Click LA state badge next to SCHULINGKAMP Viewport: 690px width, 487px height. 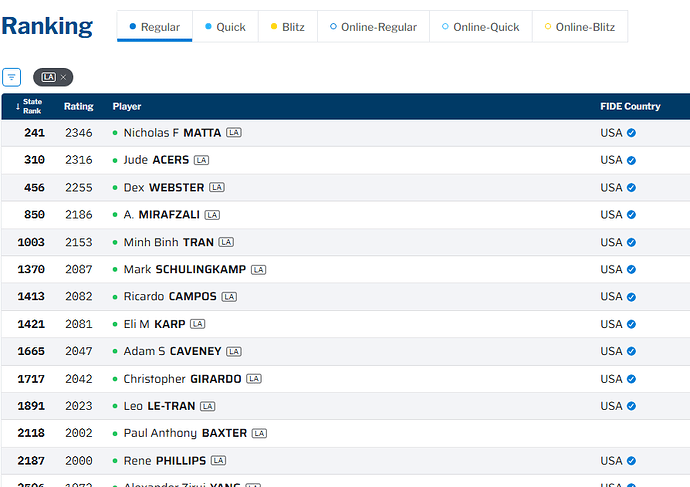coord(258,270)
